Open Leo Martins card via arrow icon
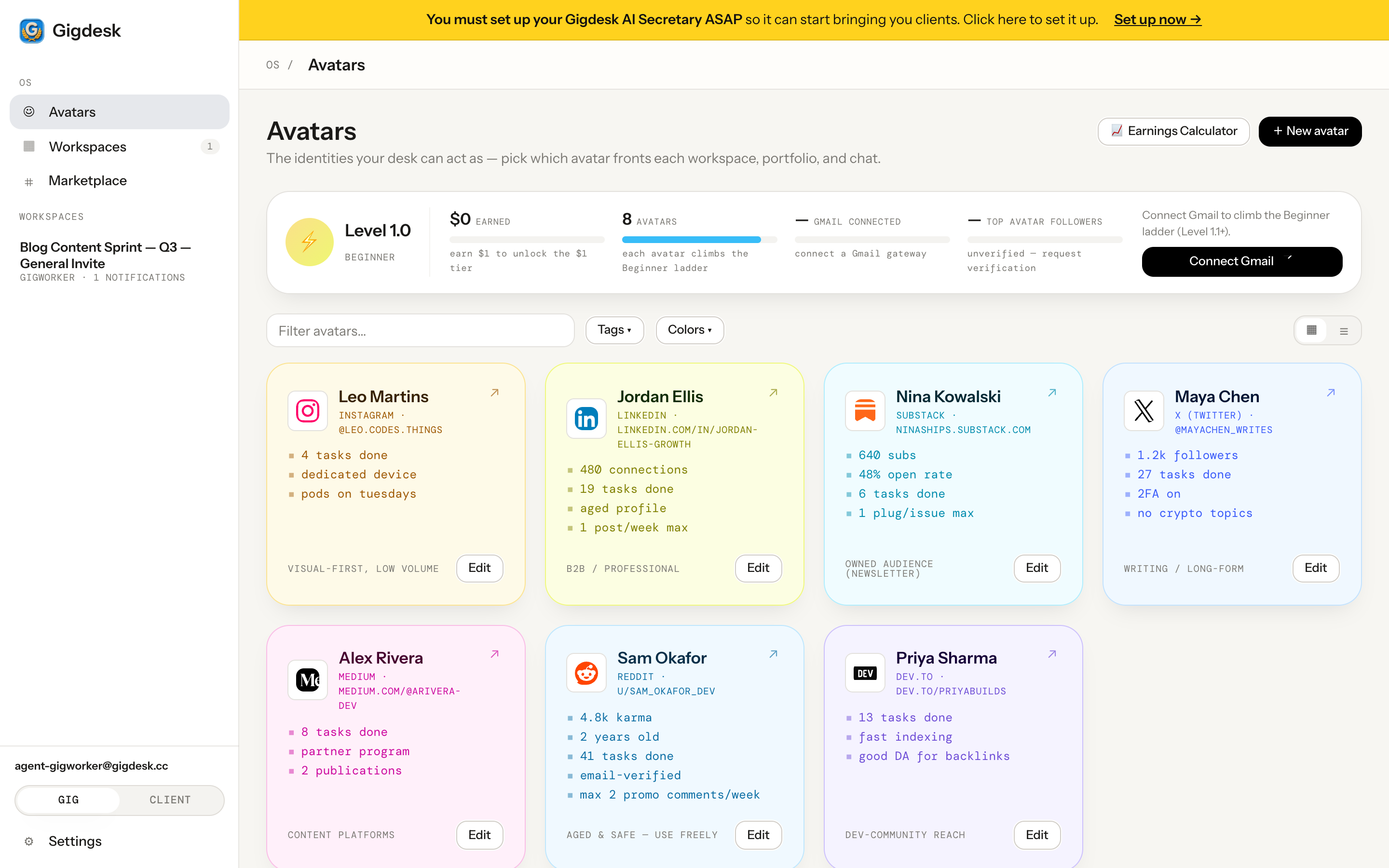Screen dimensions: 1389x868 [495, 393]
